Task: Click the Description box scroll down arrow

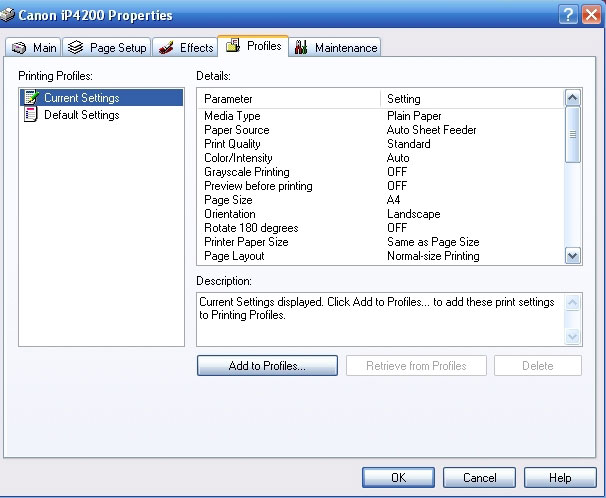Action: coord(572,336)
